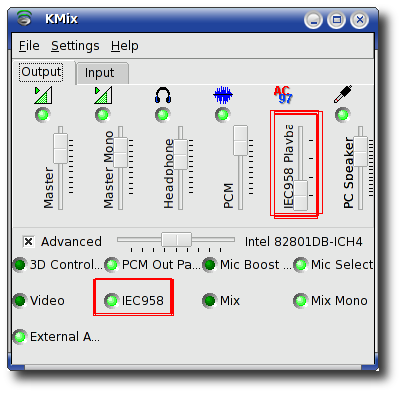Switch to the Output tab

coord(41,72)
